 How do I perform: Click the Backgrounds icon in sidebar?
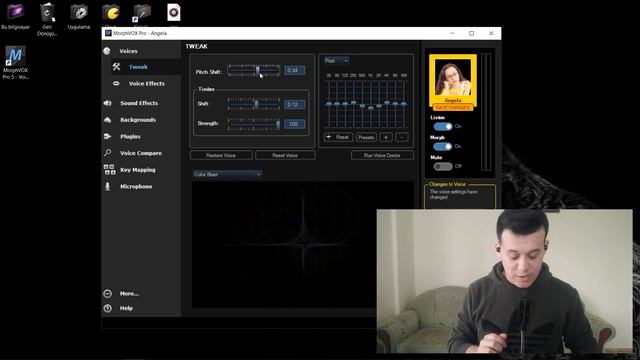[x=107, y=120]
